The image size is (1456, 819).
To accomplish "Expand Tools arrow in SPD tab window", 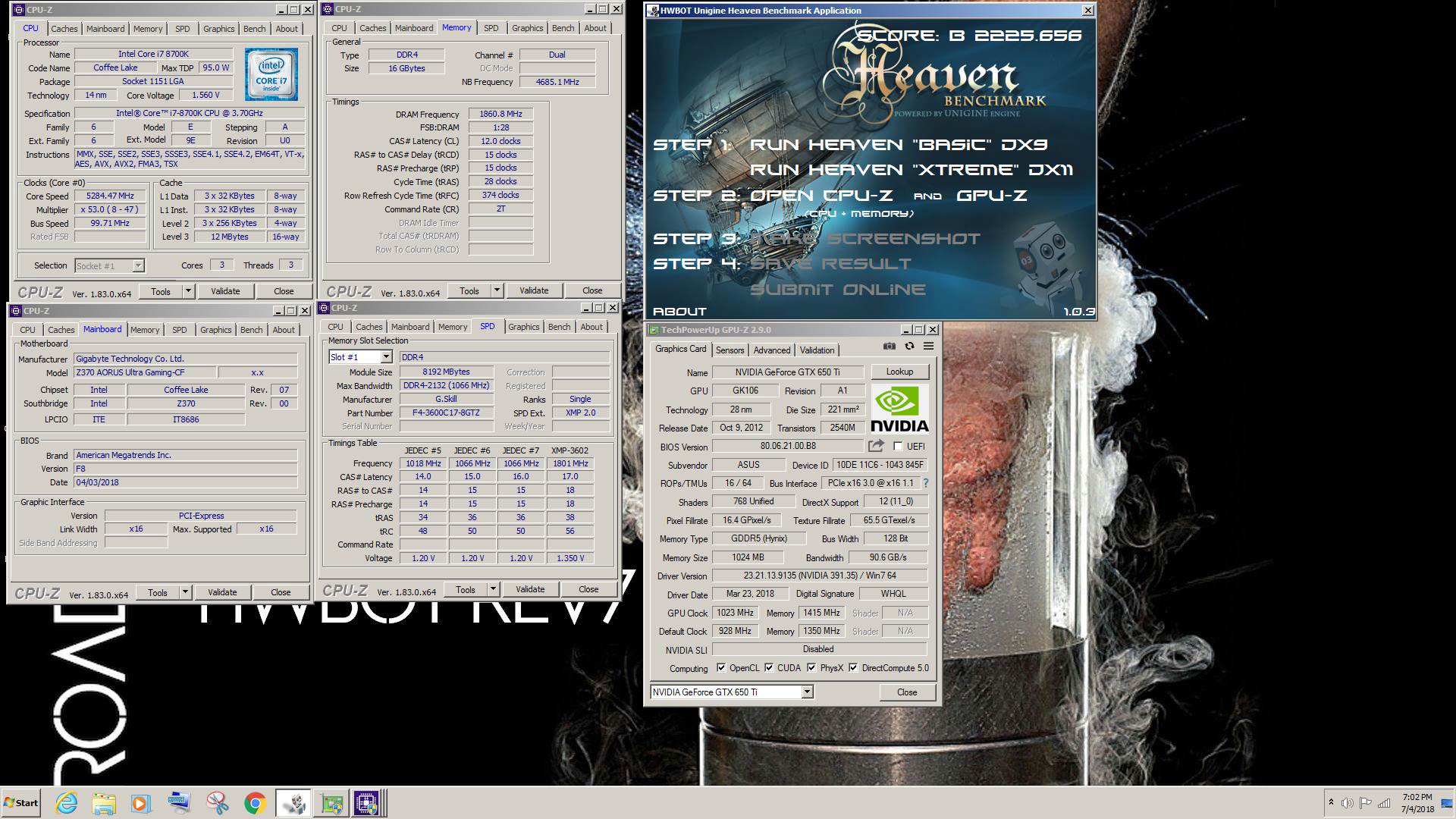I will click(x=493, y=589).
